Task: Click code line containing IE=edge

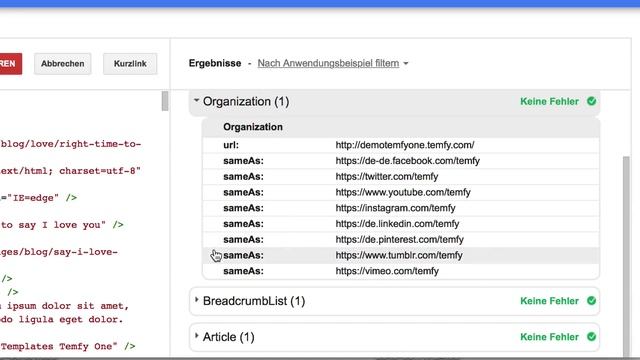Action: click(38, 198)
